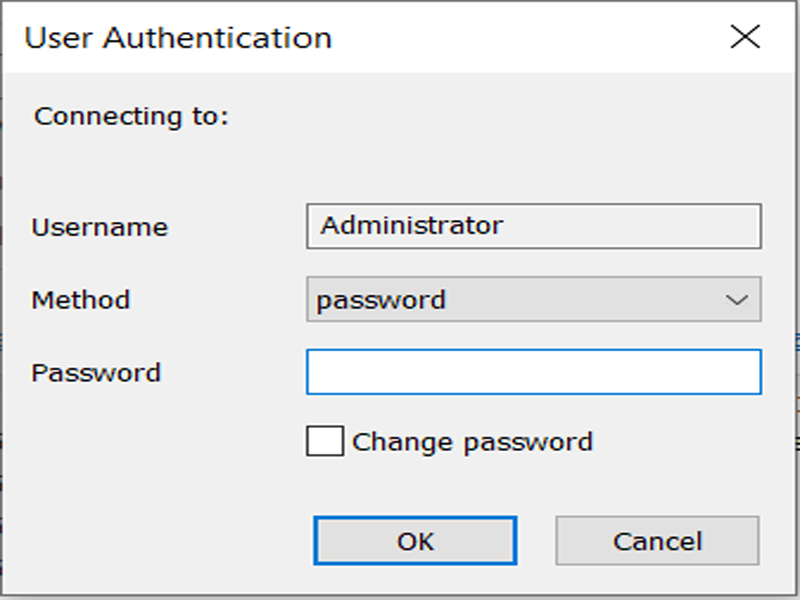Close the User Authentication dialog
The width and height of the screenshot is (800, 600).
tap(745, 37)
